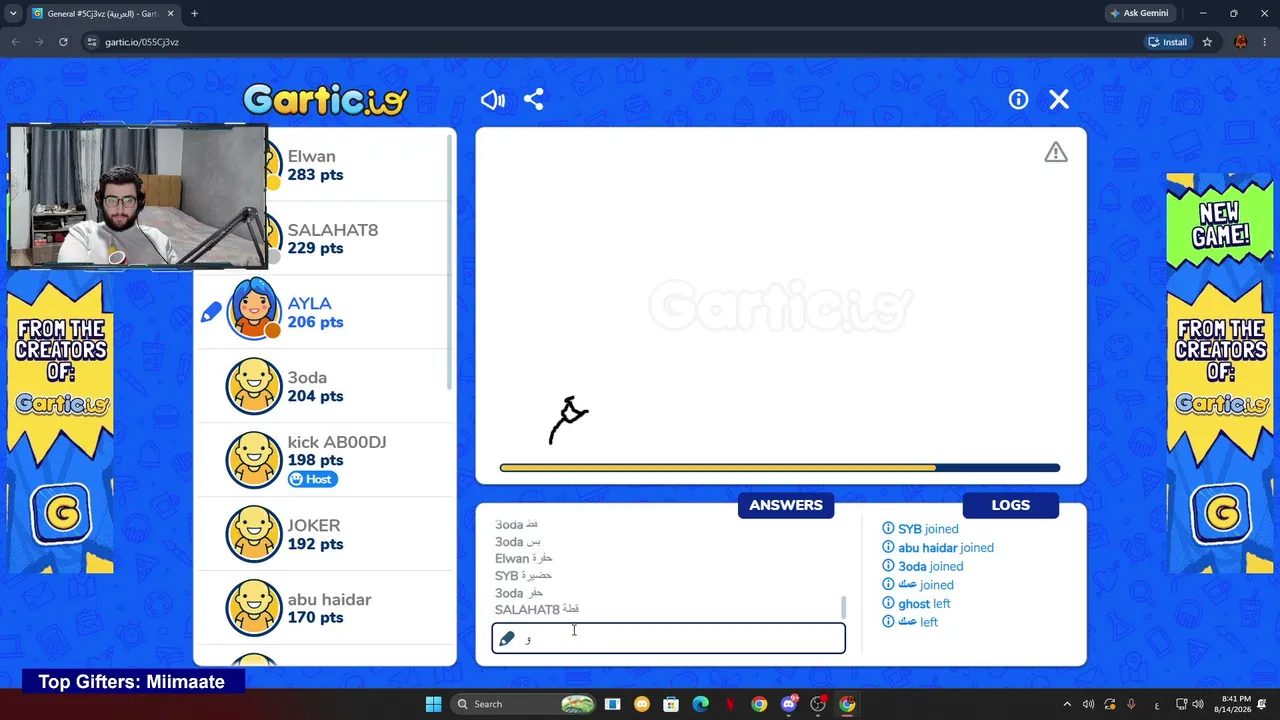Click the player list scrollbar
This screenshot has width=1280, height=720.
pos(449,260)
